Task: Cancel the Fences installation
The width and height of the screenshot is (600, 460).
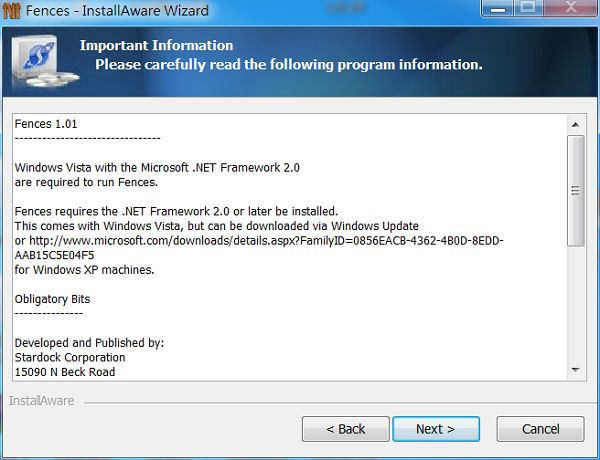Action: (x=540, y=429)
